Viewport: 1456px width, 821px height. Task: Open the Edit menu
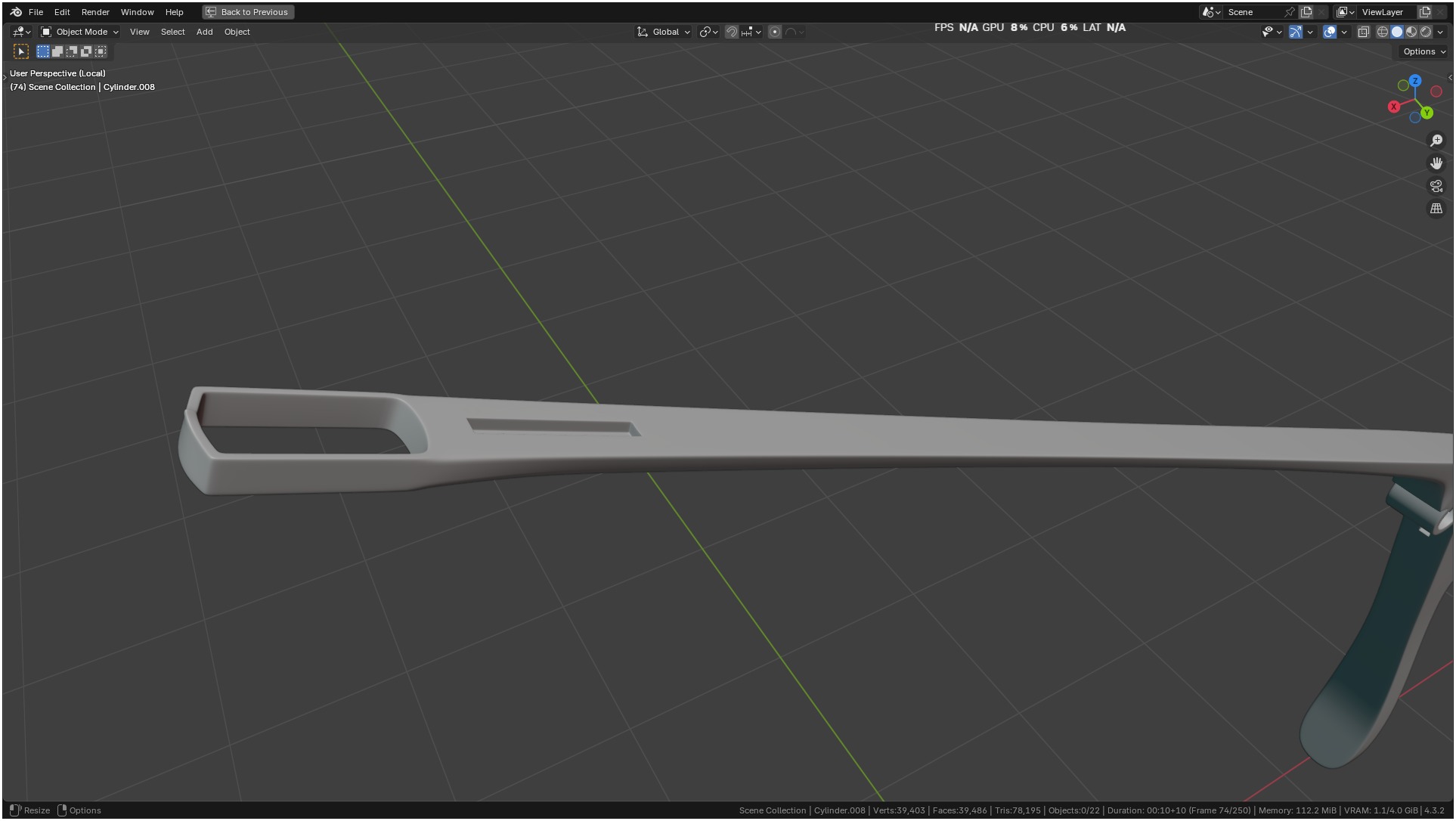click(x=62, y=12)
